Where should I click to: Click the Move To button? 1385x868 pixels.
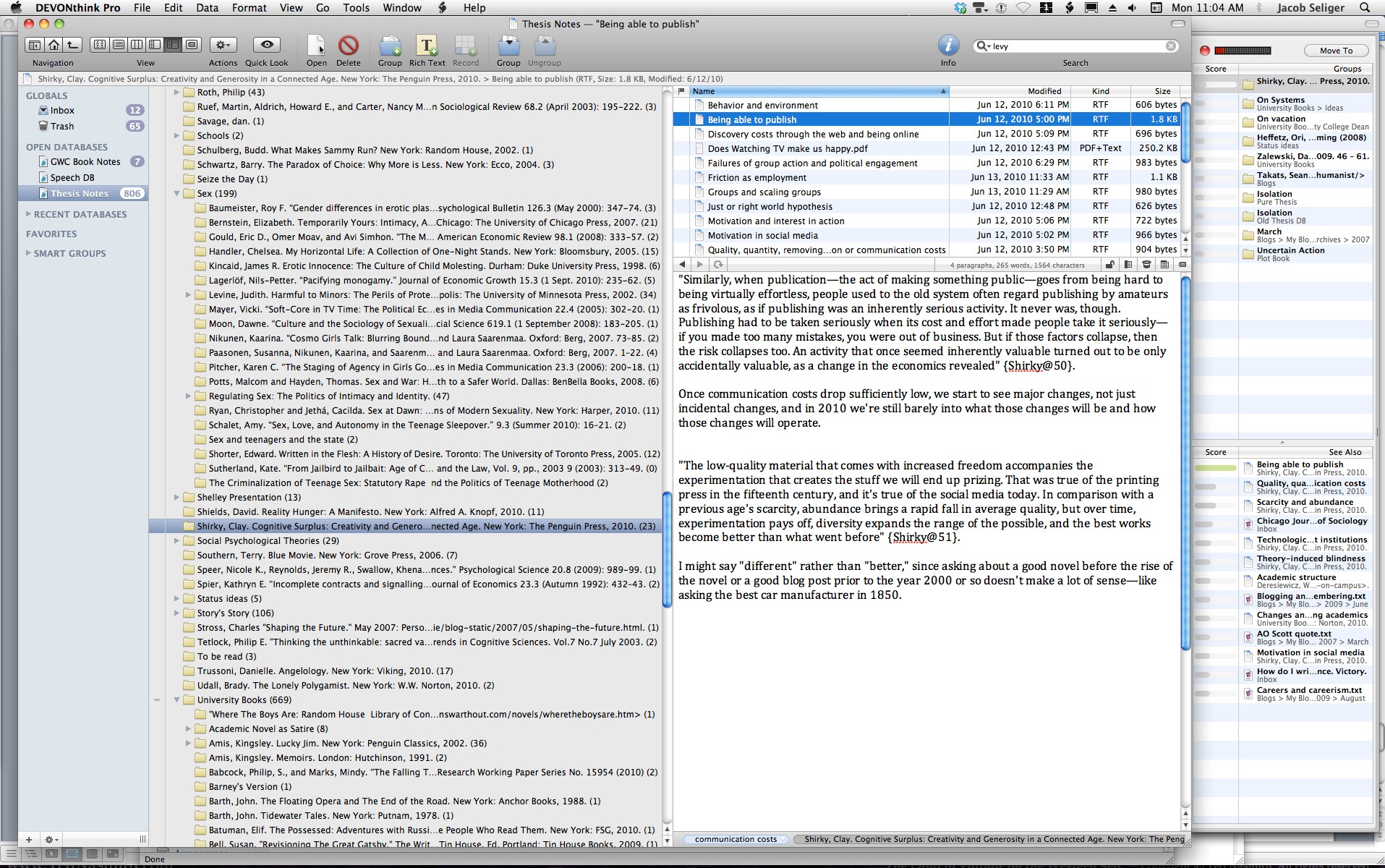pyautogui.click(x=1336, y=51)
